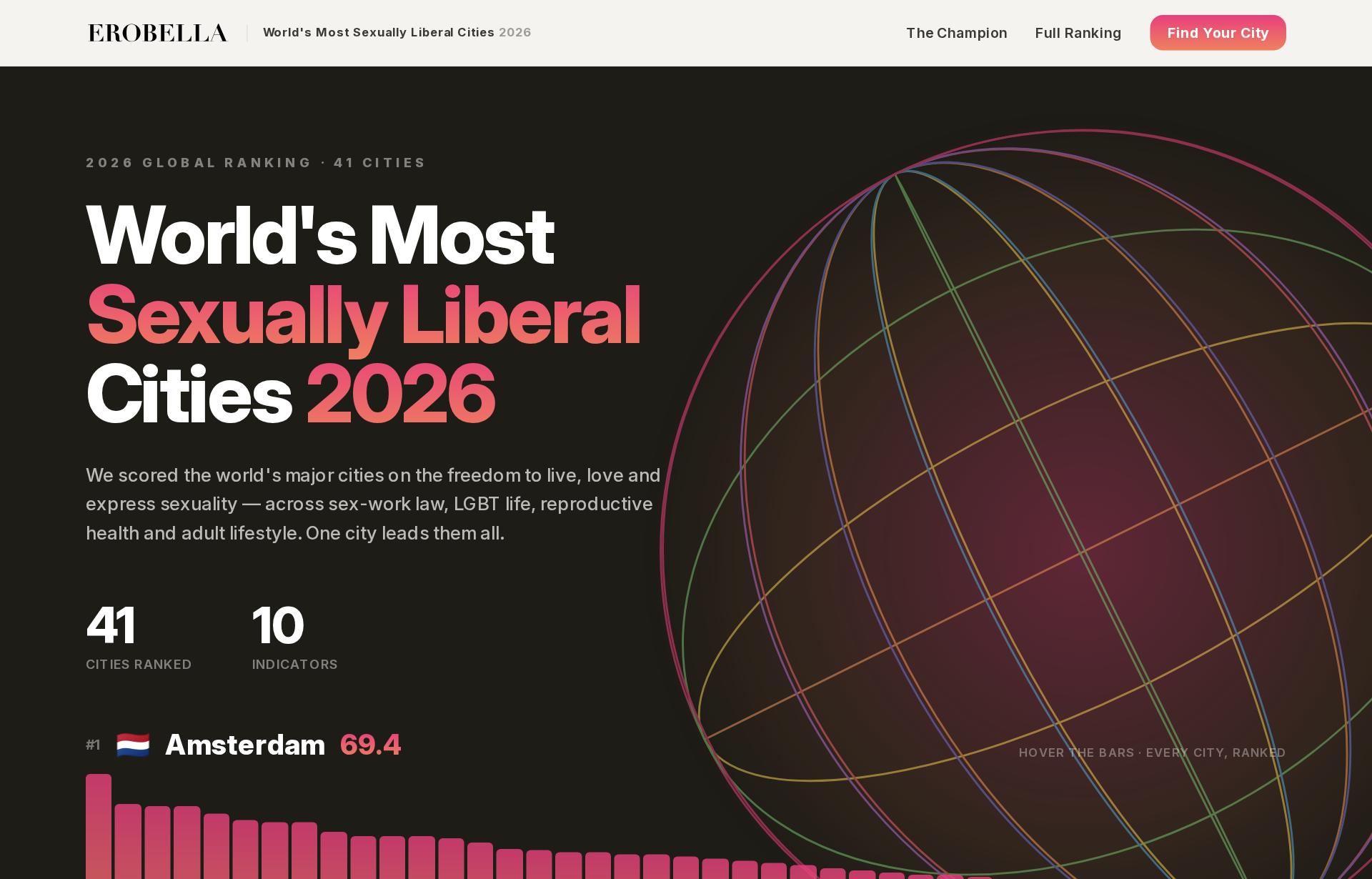Click the INDICATORS label
This screenshot has height=879, width=1372.
(295, 664)
